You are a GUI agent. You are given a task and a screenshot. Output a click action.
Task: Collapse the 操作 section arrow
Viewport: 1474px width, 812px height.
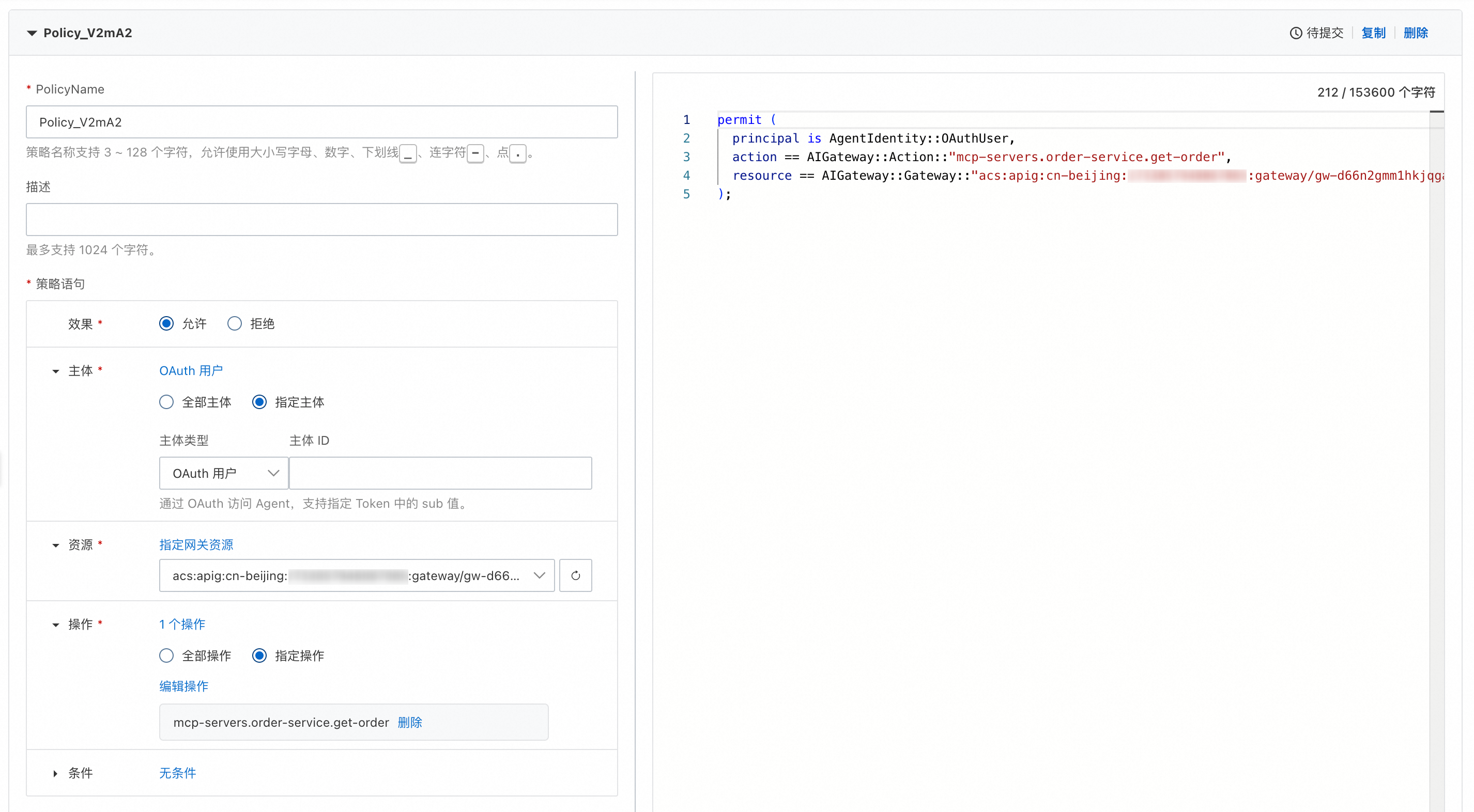pos(55,624)
